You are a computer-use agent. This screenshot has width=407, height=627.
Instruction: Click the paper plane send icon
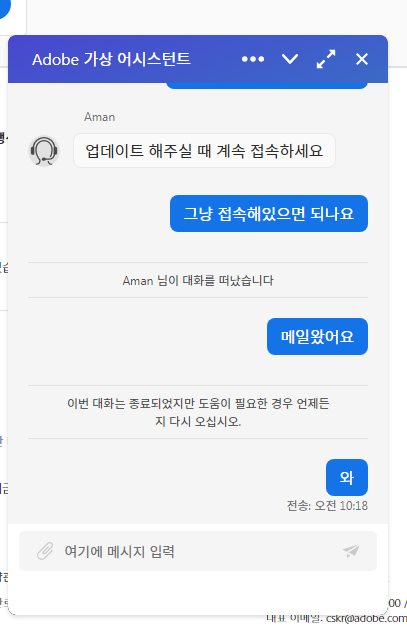(351, 551)
